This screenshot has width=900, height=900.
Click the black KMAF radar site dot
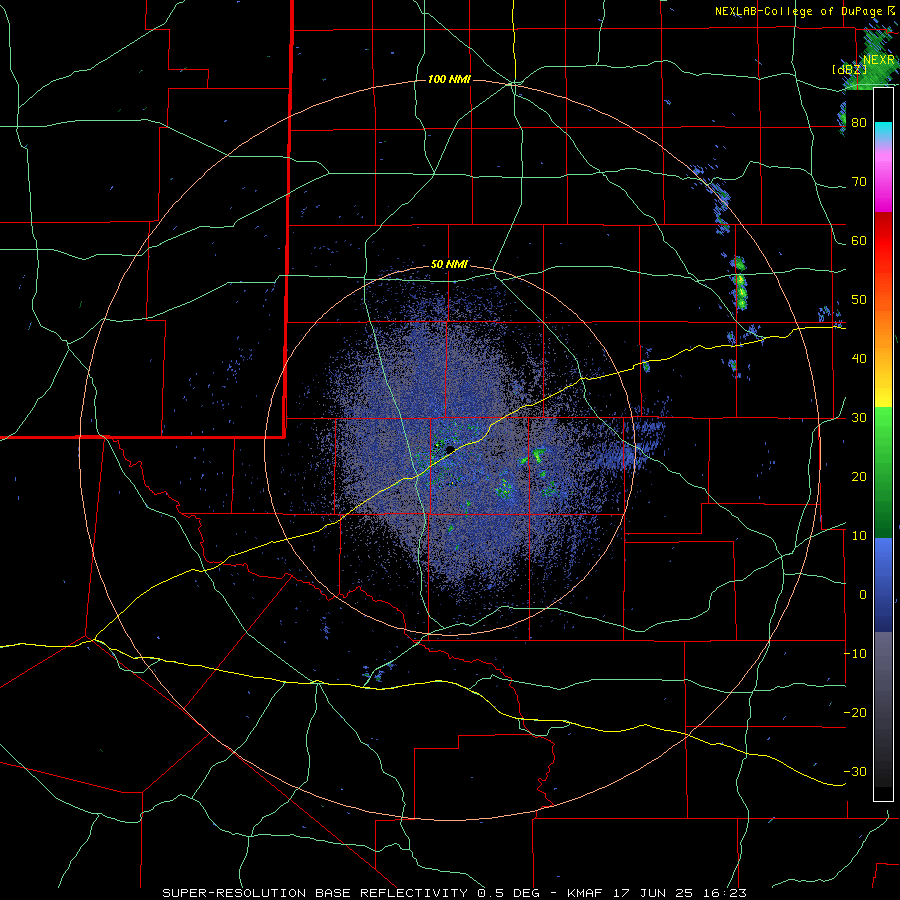coord(450,449)
